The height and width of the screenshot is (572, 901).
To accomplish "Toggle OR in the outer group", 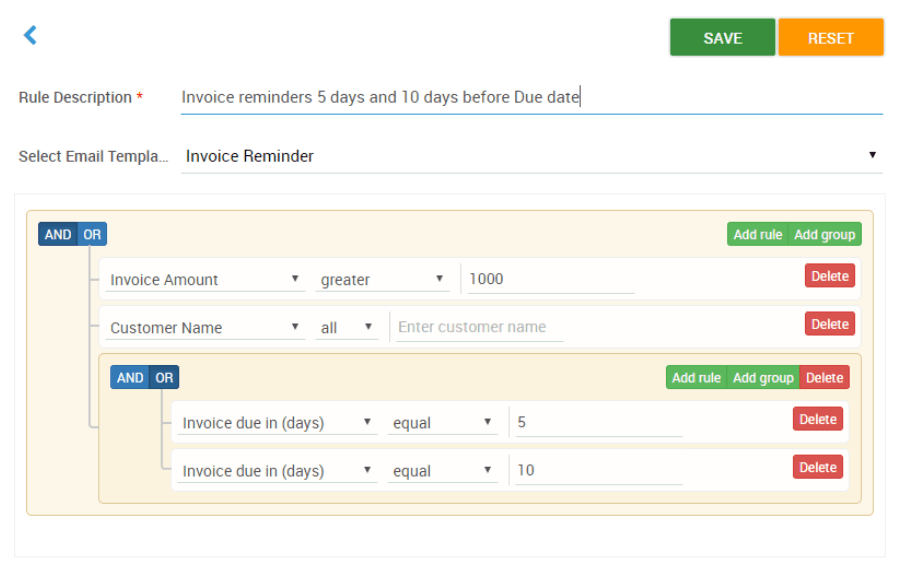I will tap(92, 234).
